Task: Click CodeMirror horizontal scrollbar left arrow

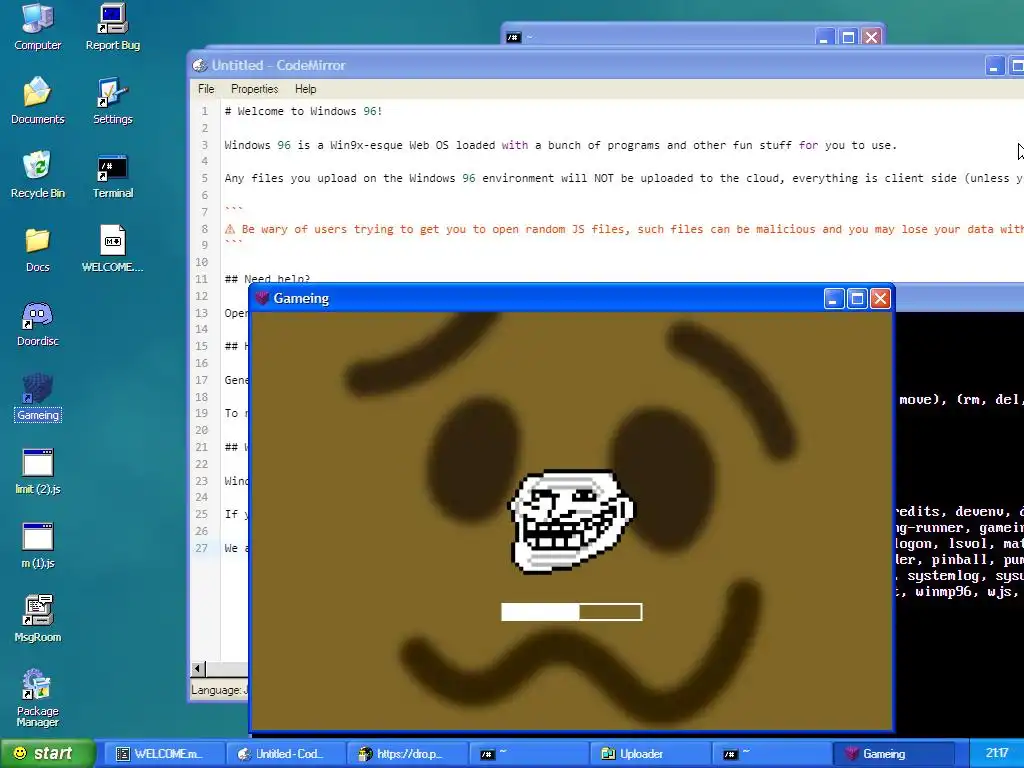Action: [198, 668]
